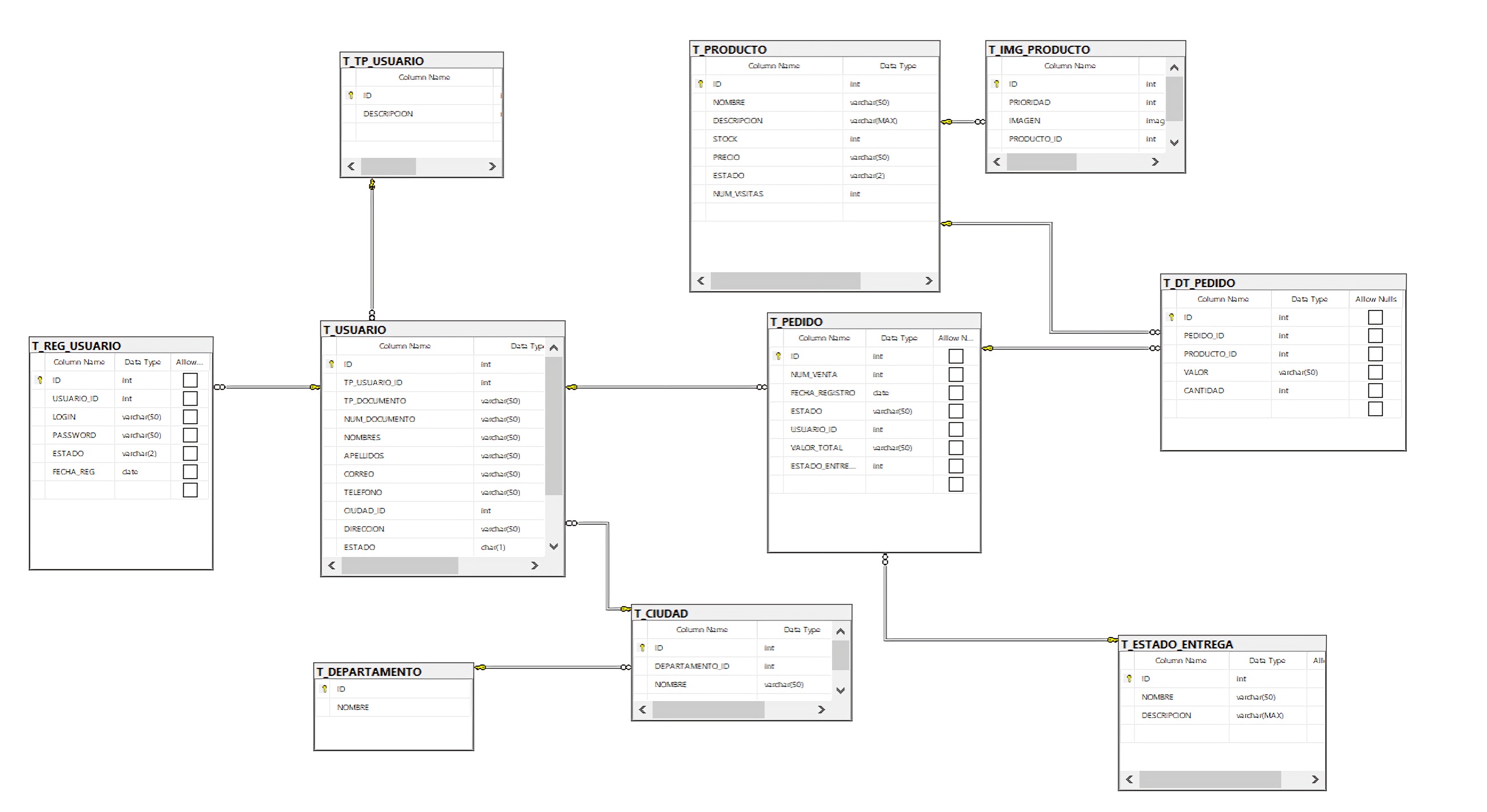Toggle Allow Nulls for T_REG_USUARIO LOGIN
The width and height of the screenshot is (1487, 812).
pyautogui.click(x=190, y=417)
